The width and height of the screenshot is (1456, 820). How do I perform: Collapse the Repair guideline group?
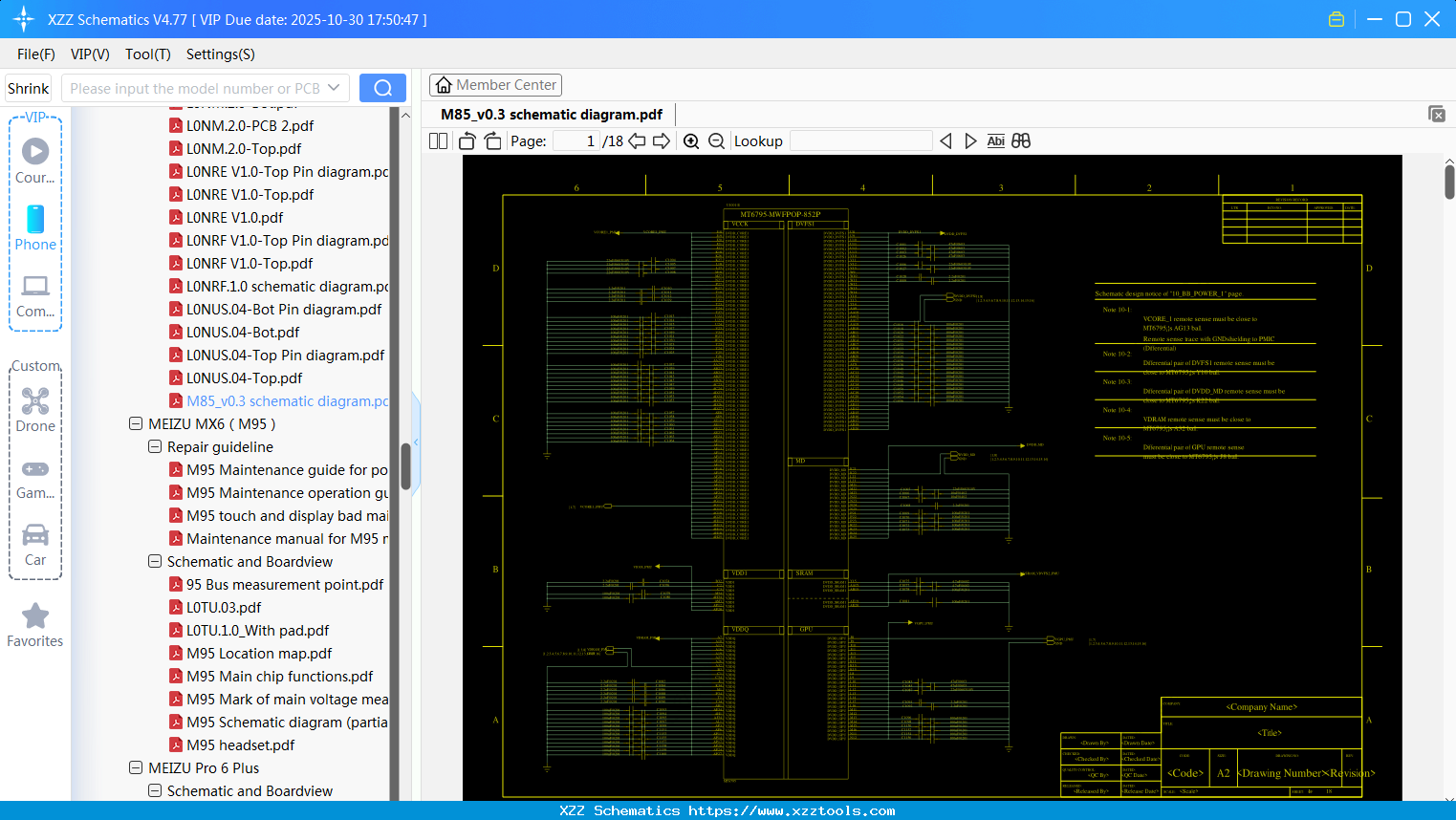pos(155,446)
